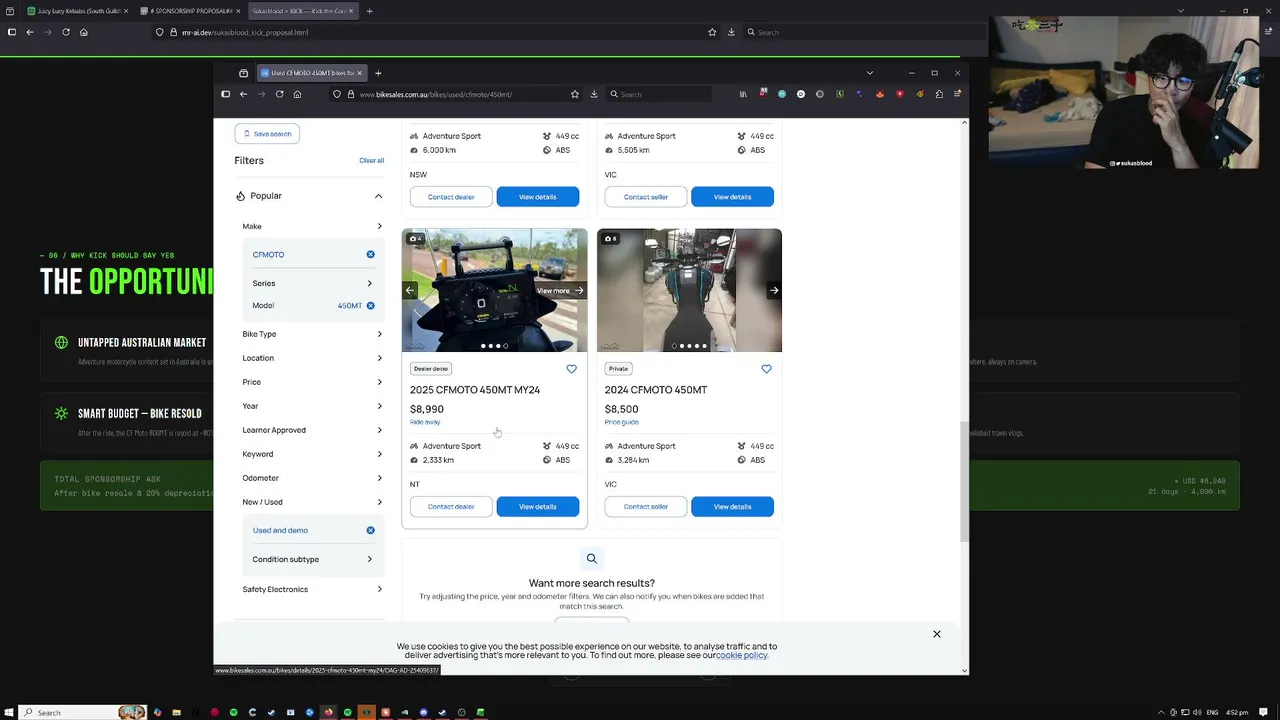Expand Condition subtype filter
This screenshot has width=1280, height=720.
click(x=311, y=560)
